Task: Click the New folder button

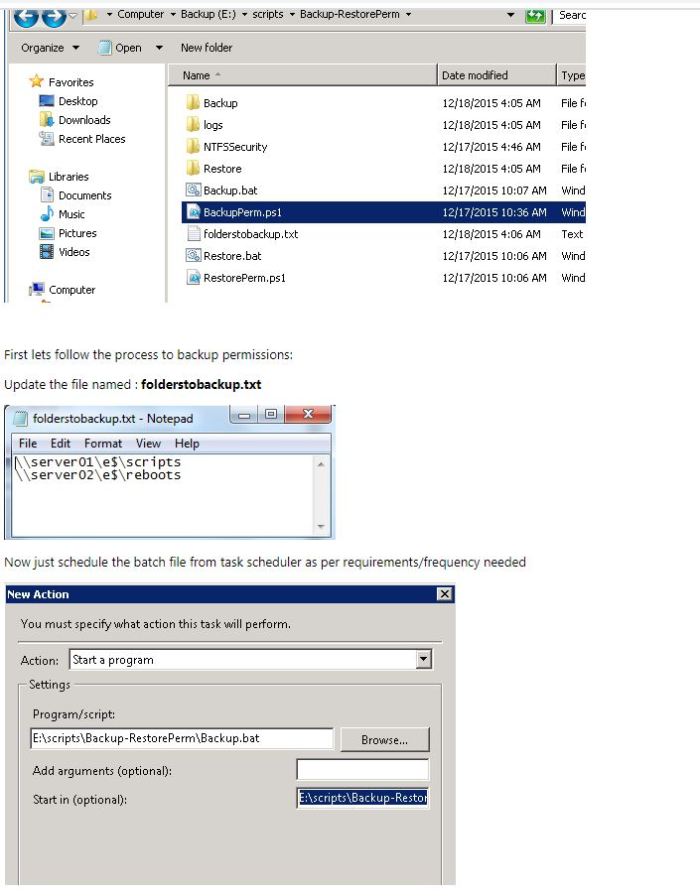Action: pos(206,48)
